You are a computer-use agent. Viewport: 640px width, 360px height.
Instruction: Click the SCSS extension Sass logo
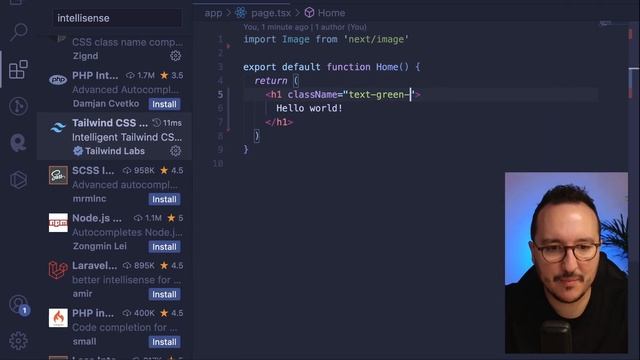pos(58,175)
